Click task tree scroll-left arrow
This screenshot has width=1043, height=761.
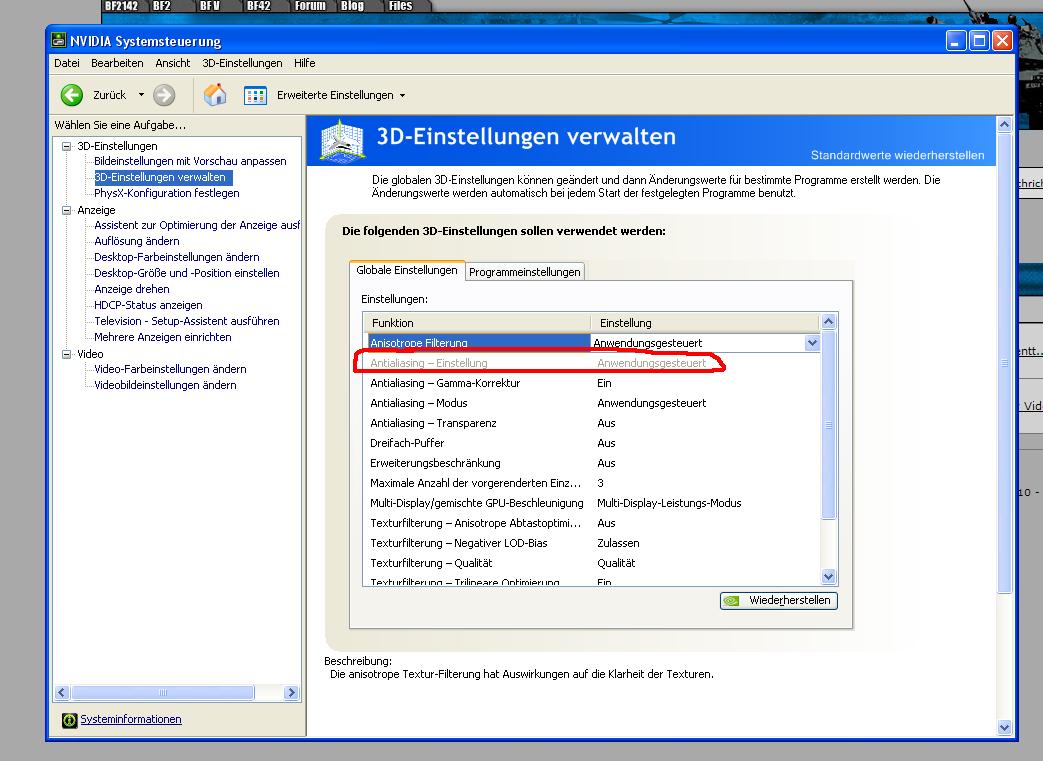(x=62, y=692)
